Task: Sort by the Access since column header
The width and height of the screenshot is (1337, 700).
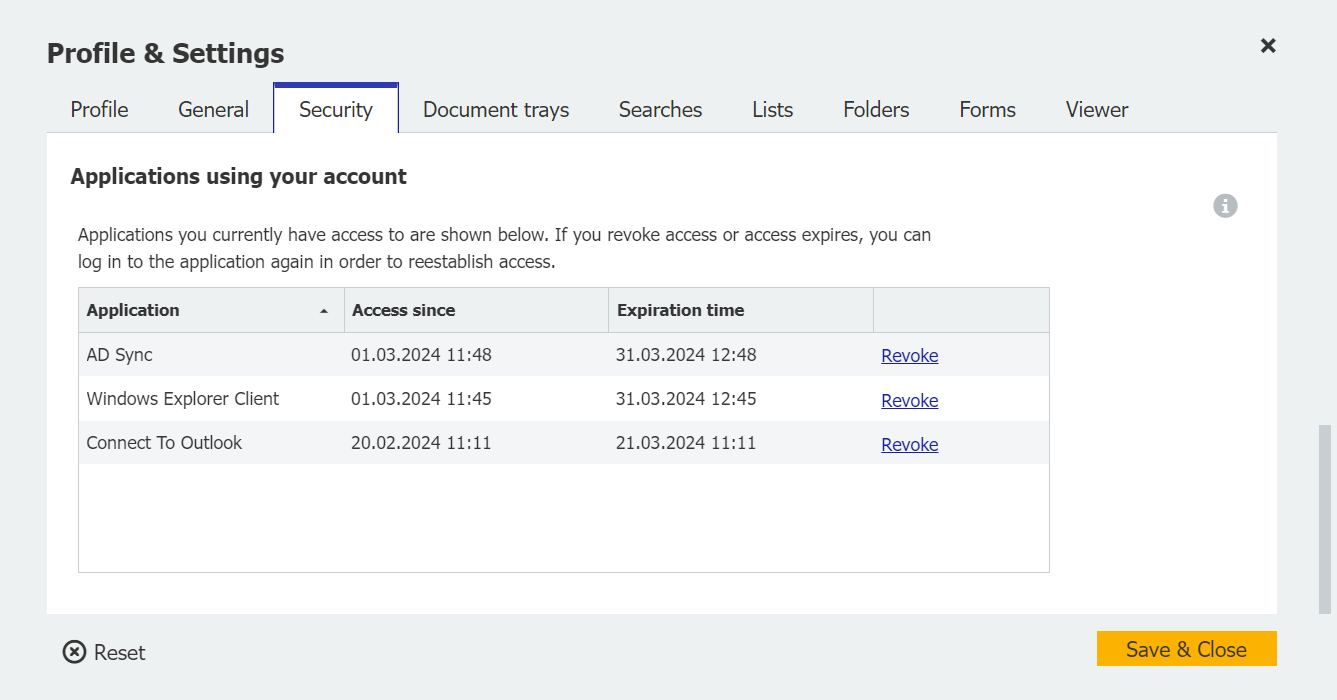Action: [x=404, y=310]
